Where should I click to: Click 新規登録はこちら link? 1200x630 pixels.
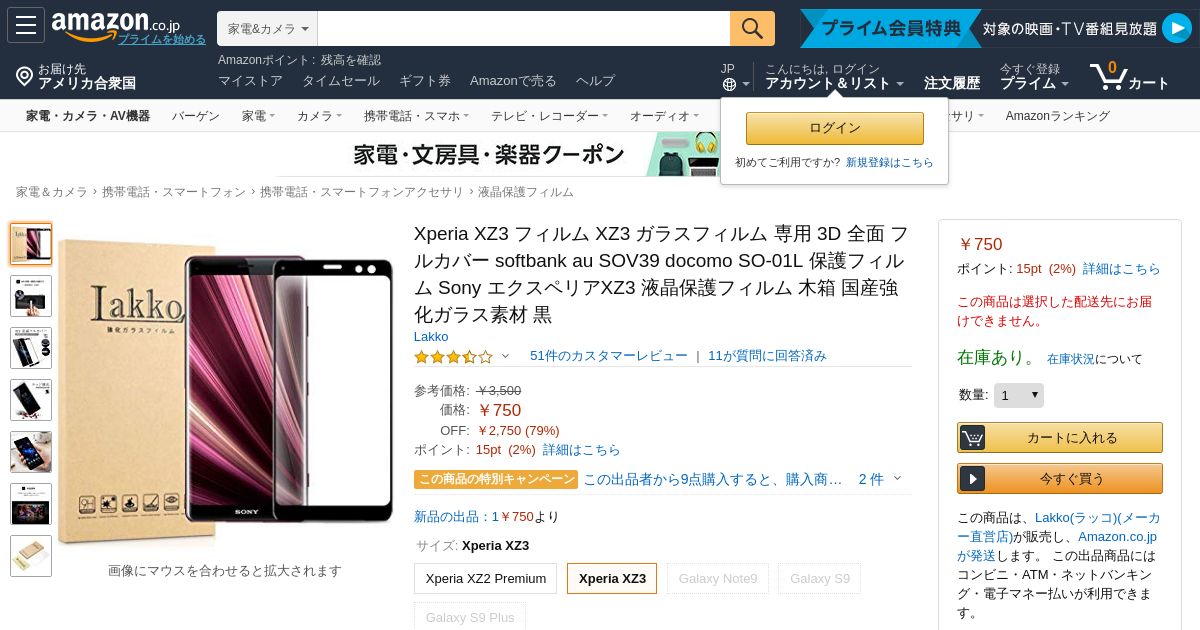point(889,162)
